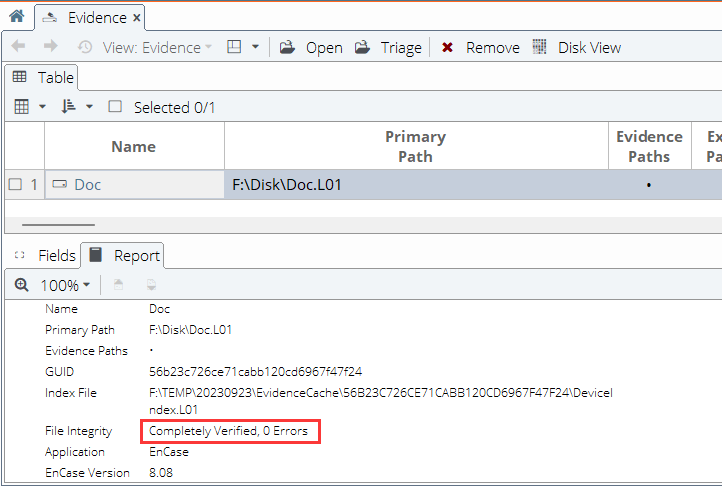This screenshot has height=486, width=722.
Task: Open the table columns grid dropdown
Action: 29,107
